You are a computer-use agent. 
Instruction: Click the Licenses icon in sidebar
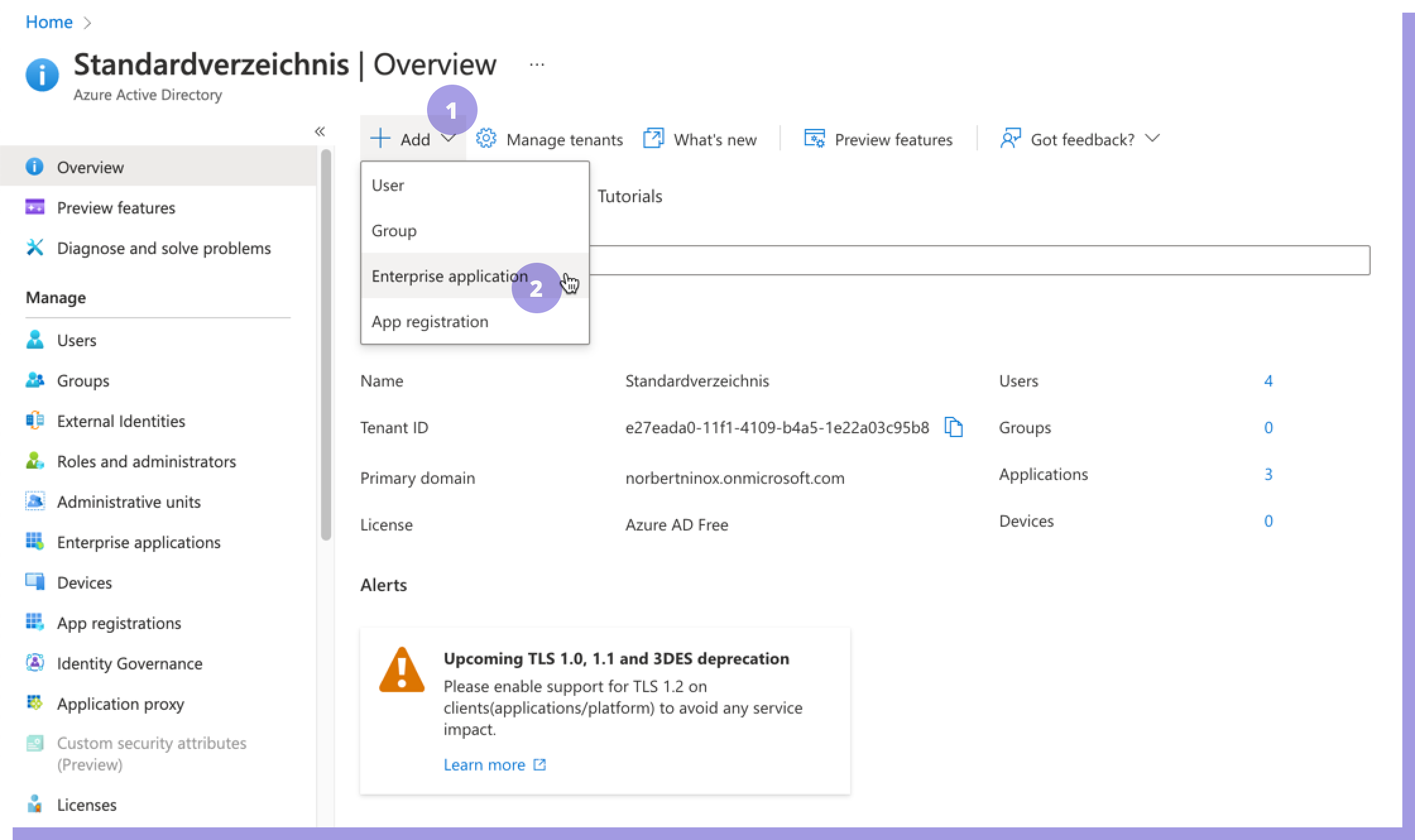(35, 804)
